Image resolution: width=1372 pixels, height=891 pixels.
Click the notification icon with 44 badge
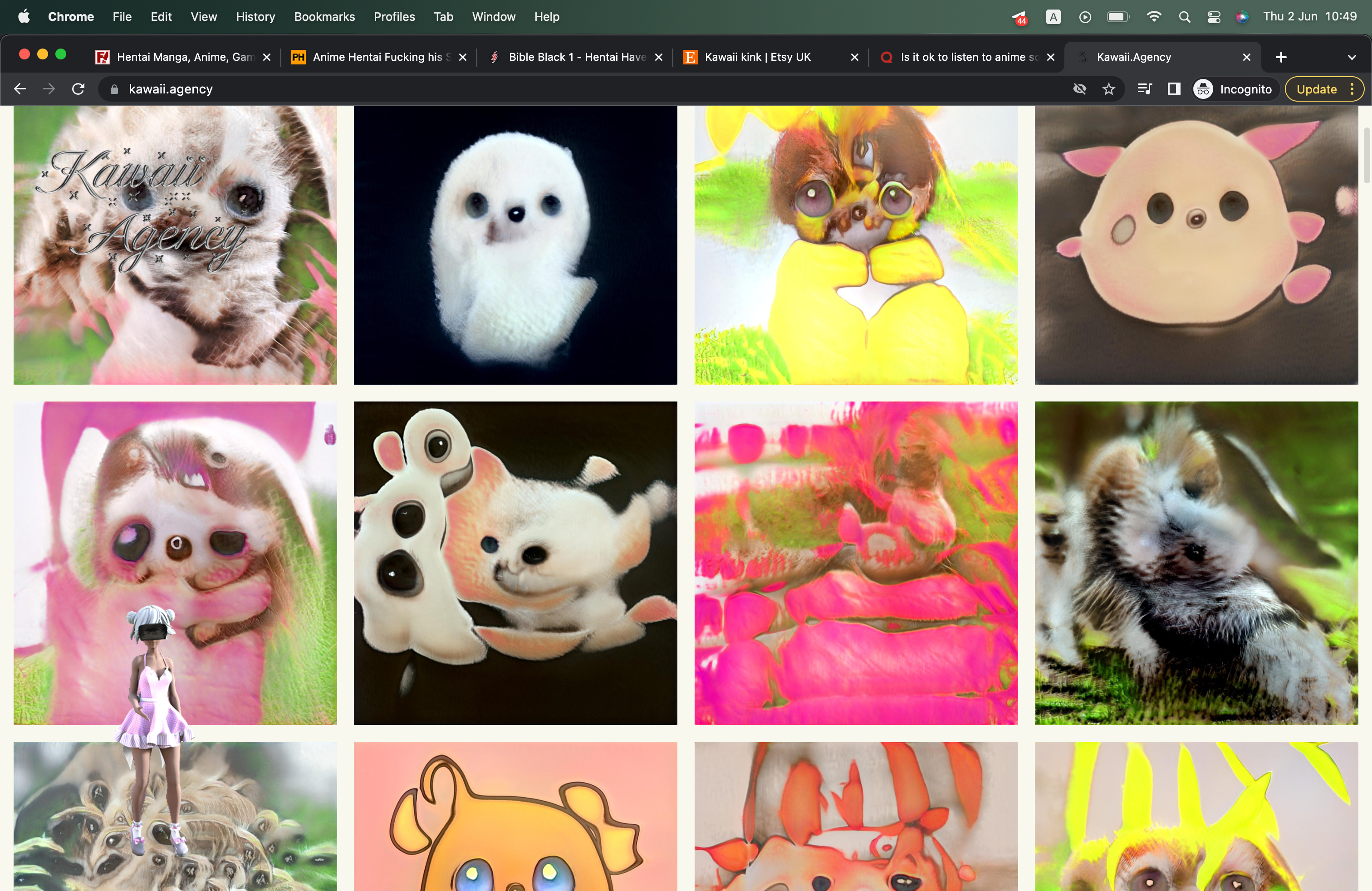point(1020,17)
